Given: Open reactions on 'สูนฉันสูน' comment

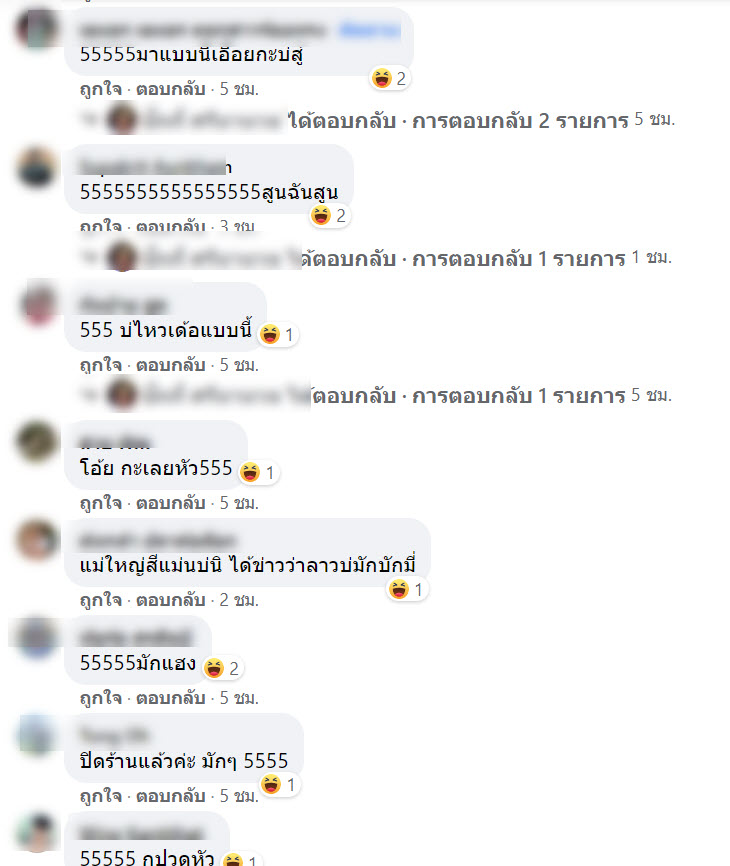Looking at the screenshot, I should tap(329, 215).
